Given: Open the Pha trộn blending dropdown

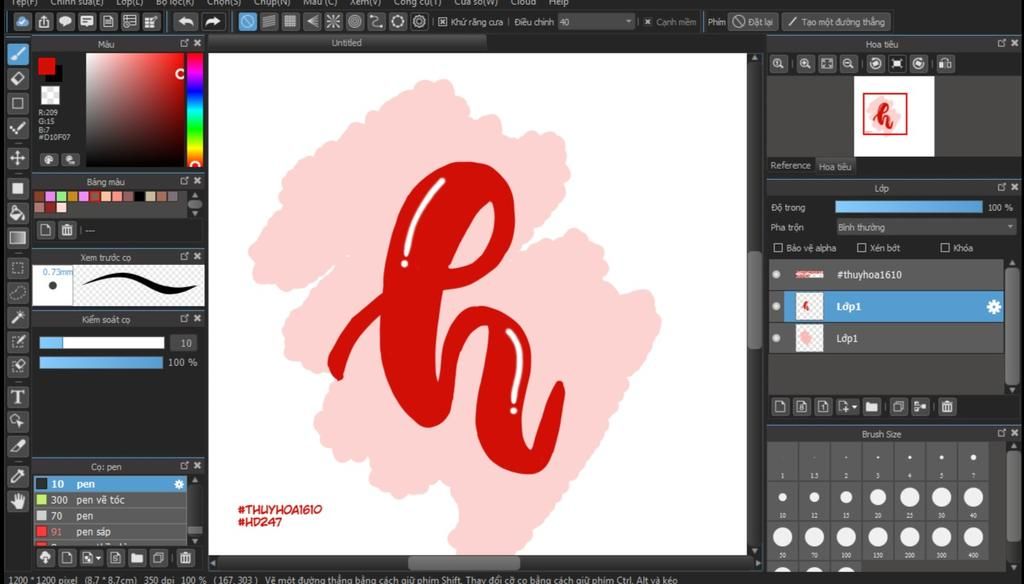Looking at the screenshot, I should 926,227.
